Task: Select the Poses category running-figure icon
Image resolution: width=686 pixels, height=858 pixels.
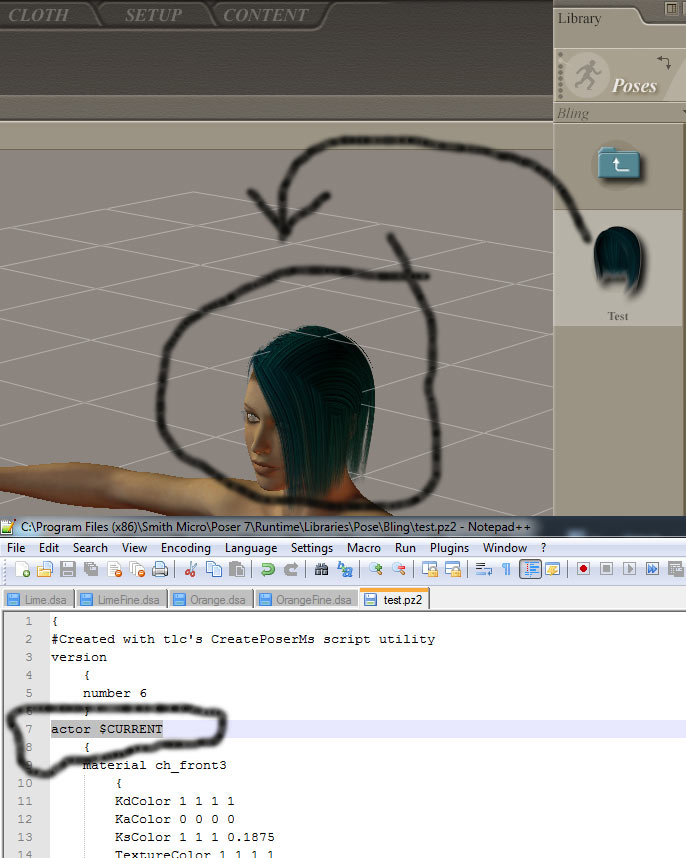Action: (x=588, y=75)
